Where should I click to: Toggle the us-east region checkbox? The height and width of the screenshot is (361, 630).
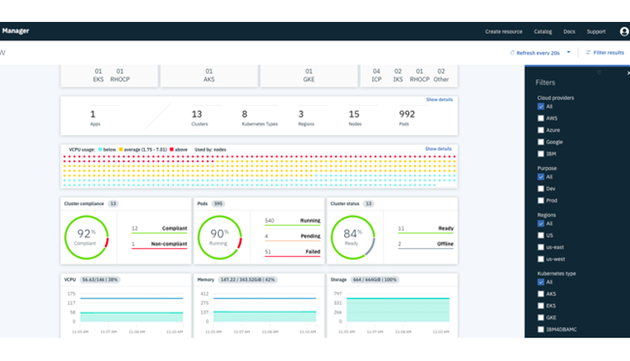coord(541,247)
